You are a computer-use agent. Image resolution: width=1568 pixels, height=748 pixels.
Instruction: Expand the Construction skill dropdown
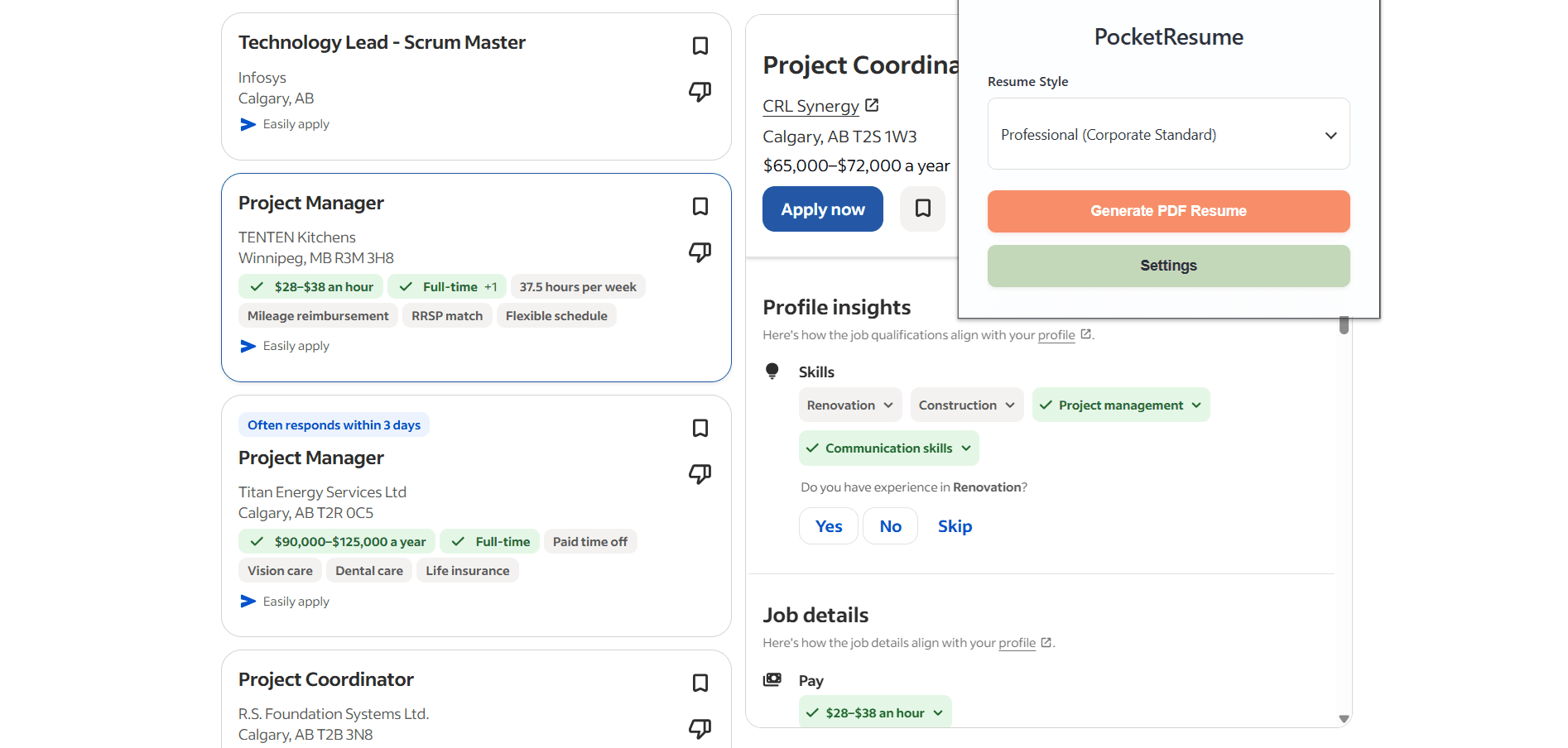click(x=1010, y=405)
